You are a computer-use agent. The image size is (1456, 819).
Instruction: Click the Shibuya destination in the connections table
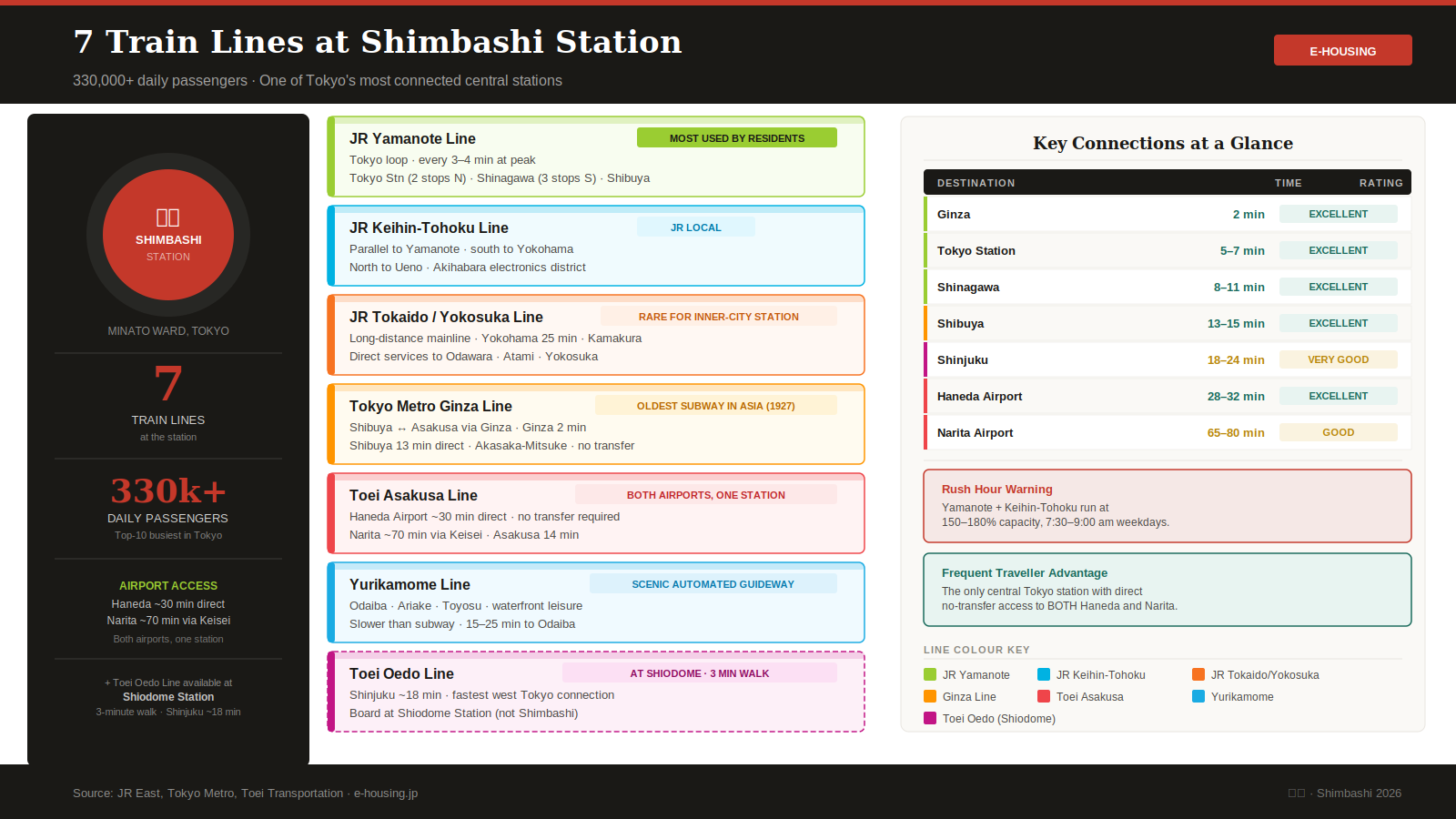(x=960, y=323)
